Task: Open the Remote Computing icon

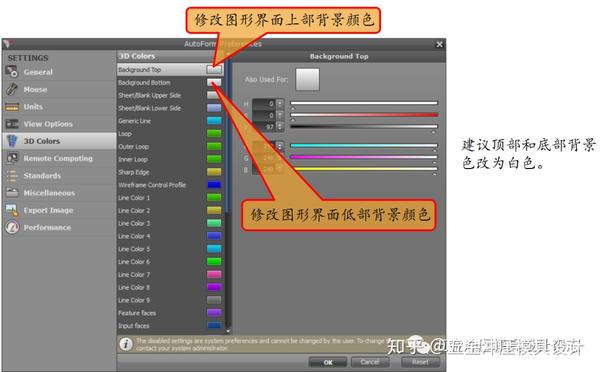Action: click(12, 158)
